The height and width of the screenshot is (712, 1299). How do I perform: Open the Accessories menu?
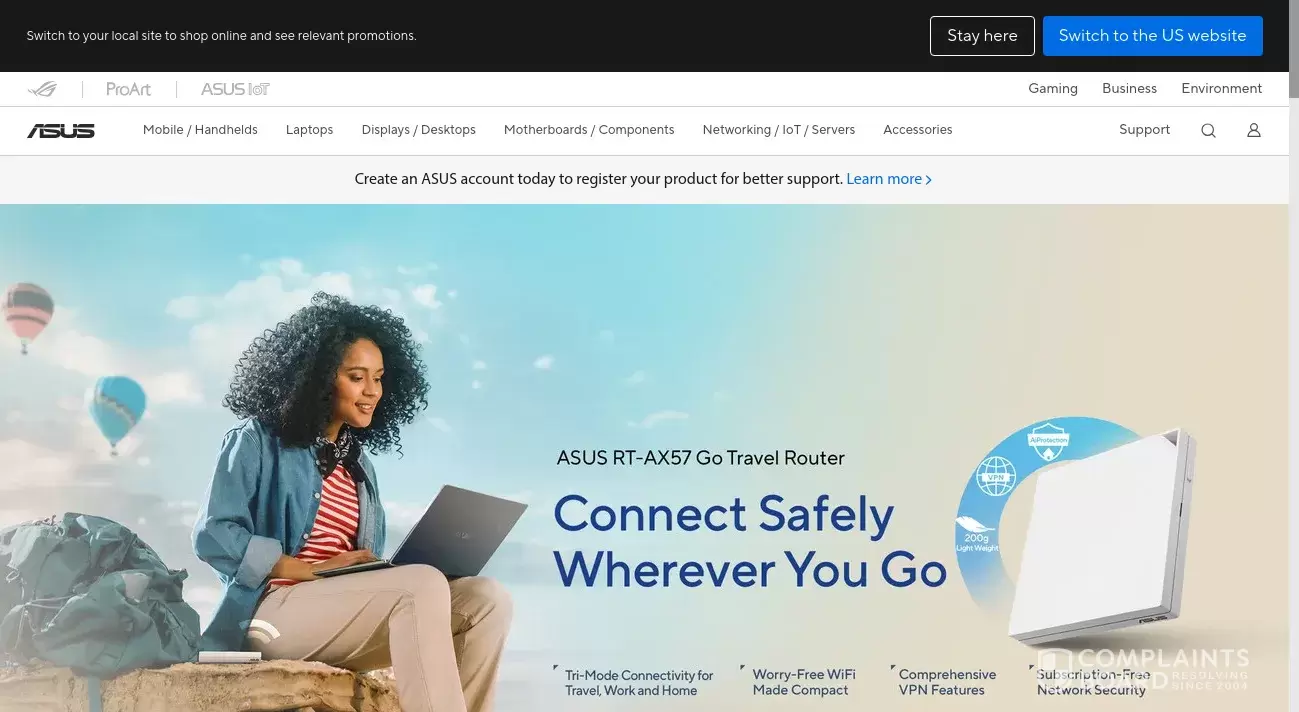click(x=918, y=130)
